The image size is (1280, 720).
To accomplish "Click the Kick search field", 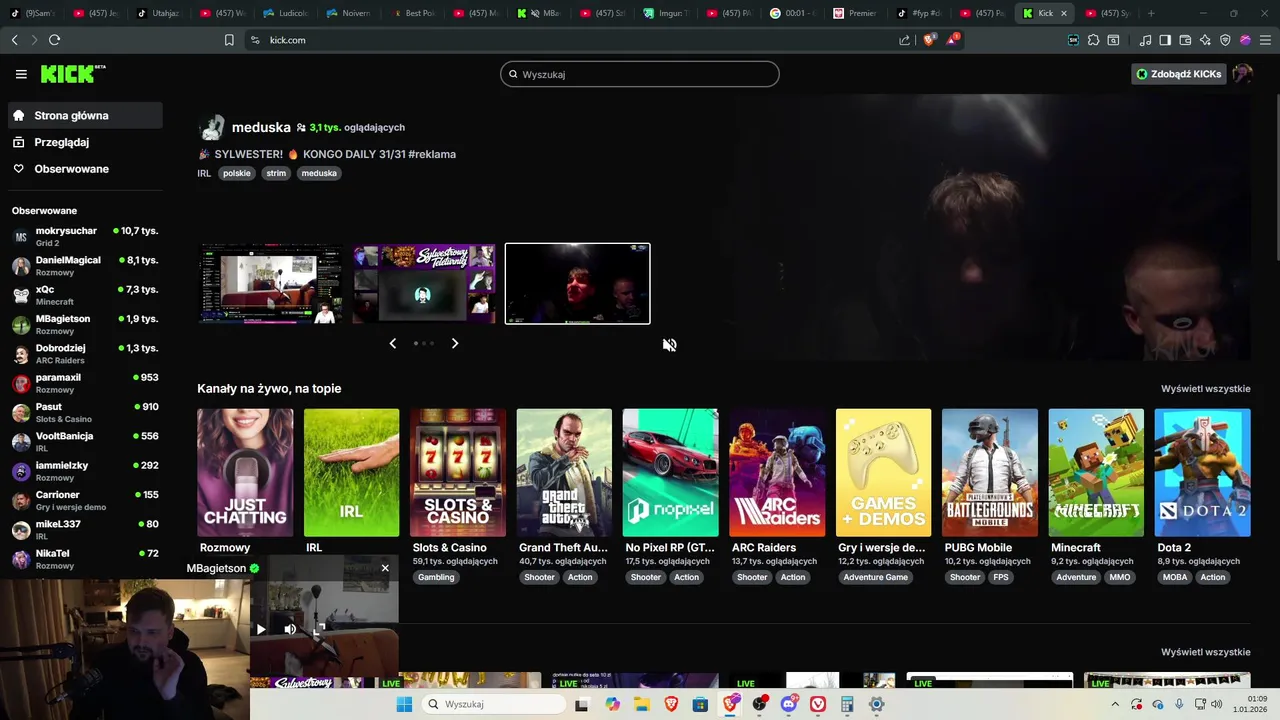I will click(640, 74).
